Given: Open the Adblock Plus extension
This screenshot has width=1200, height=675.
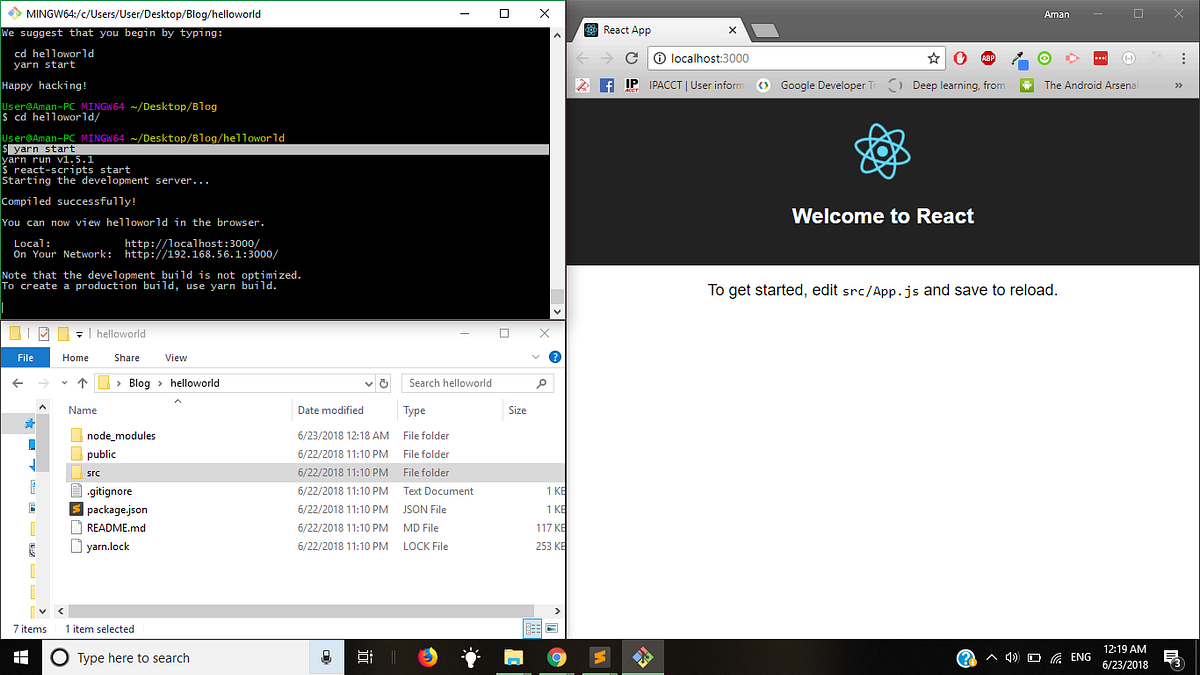Looking at the screenshot, I should (988, 58).
